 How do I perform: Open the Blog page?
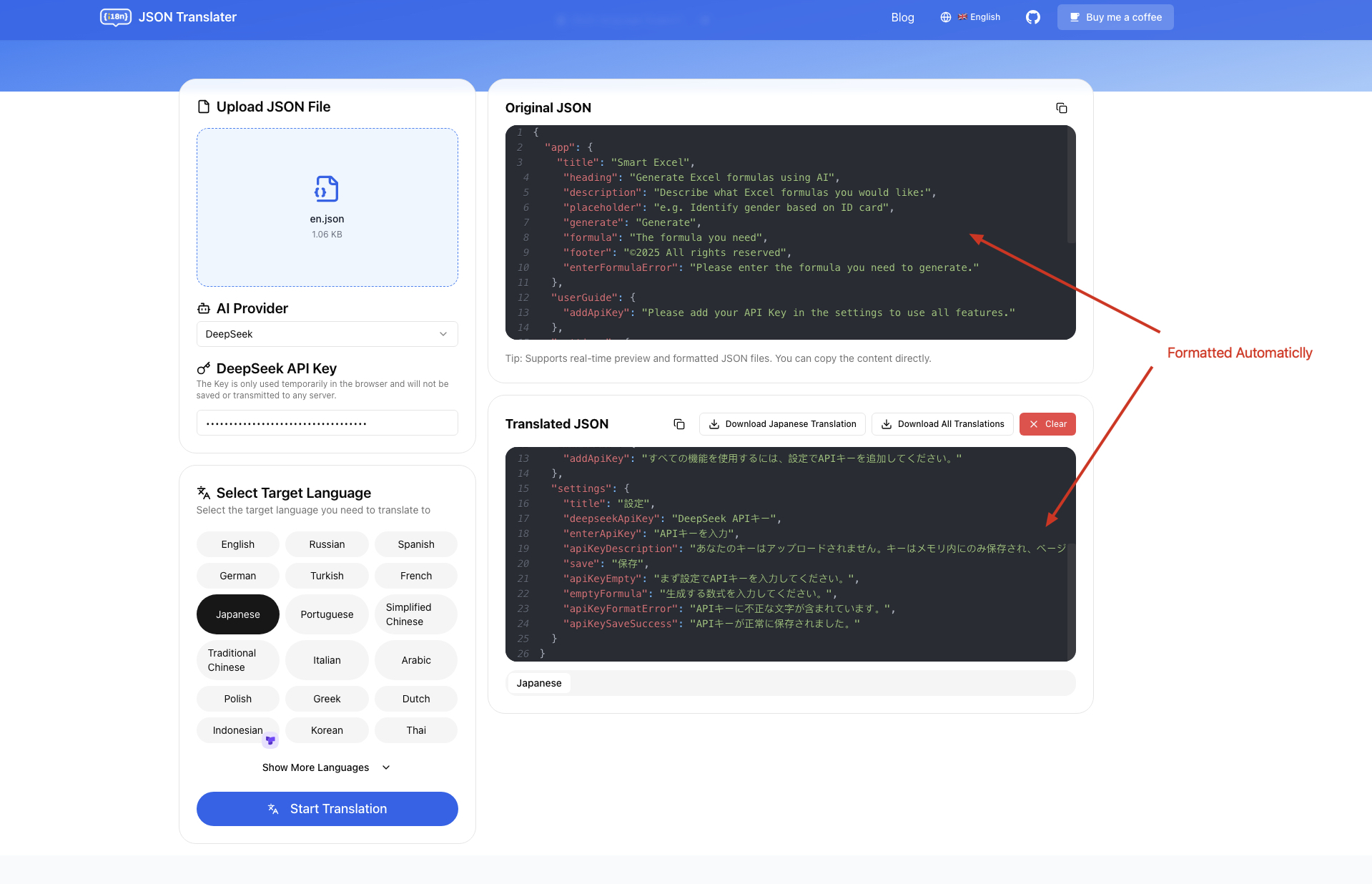[902, 16]
